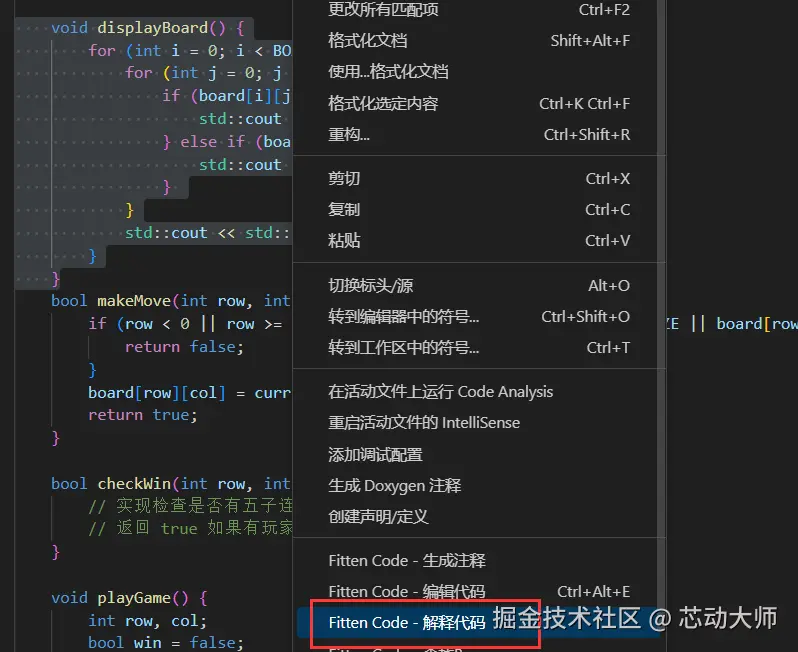The image size is (798, 652).
Task: Click 'for (int i = 0;' loop line
Action: point(190,50)
